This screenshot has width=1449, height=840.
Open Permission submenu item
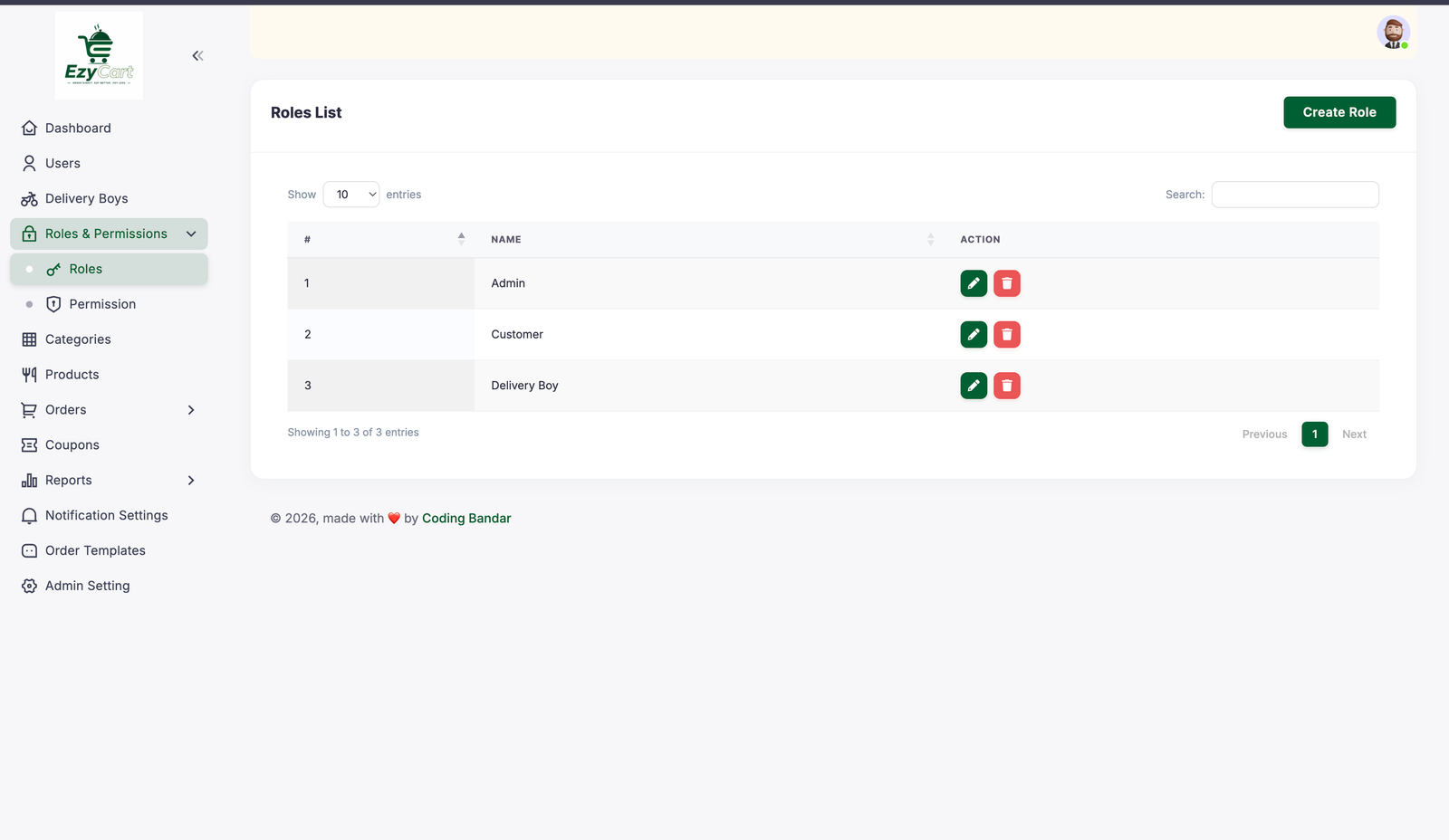[109, 304]
